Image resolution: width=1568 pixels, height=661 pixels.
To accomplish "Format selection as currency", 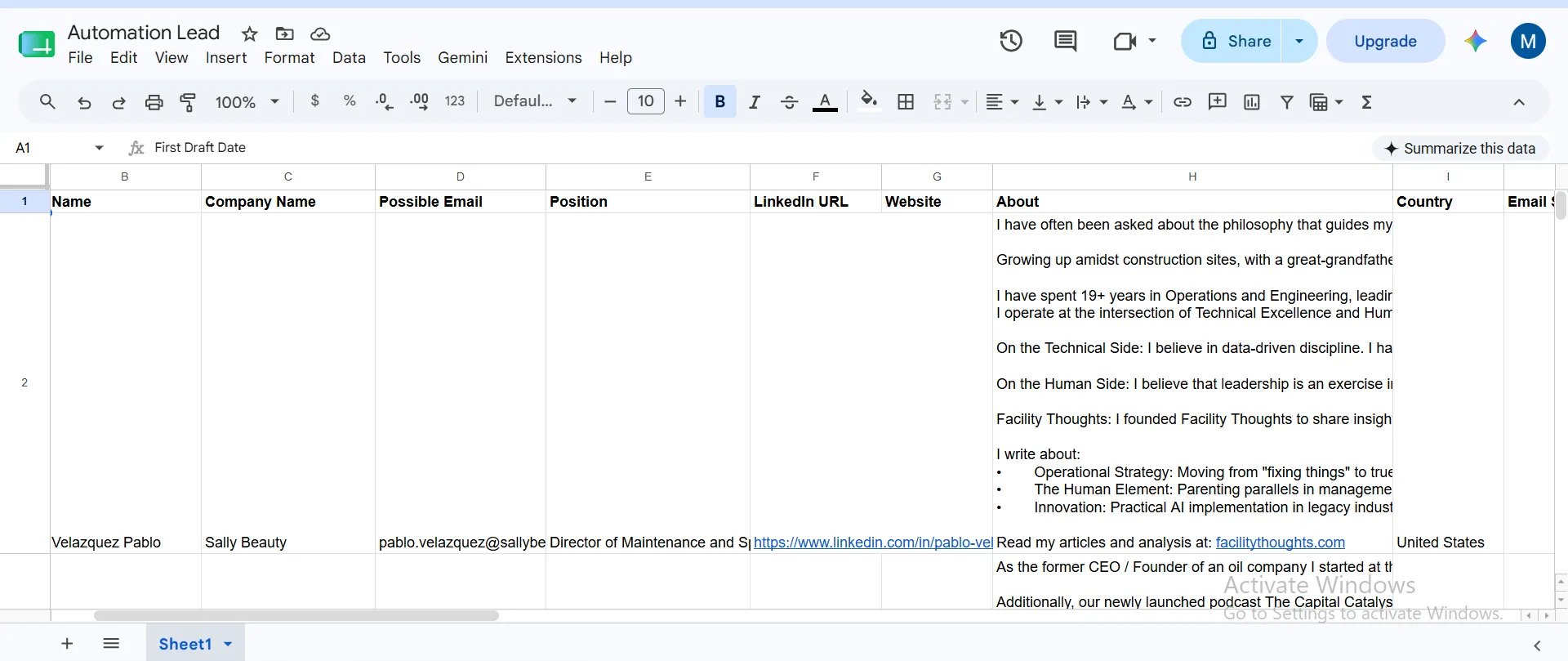I will click(315, 101).
